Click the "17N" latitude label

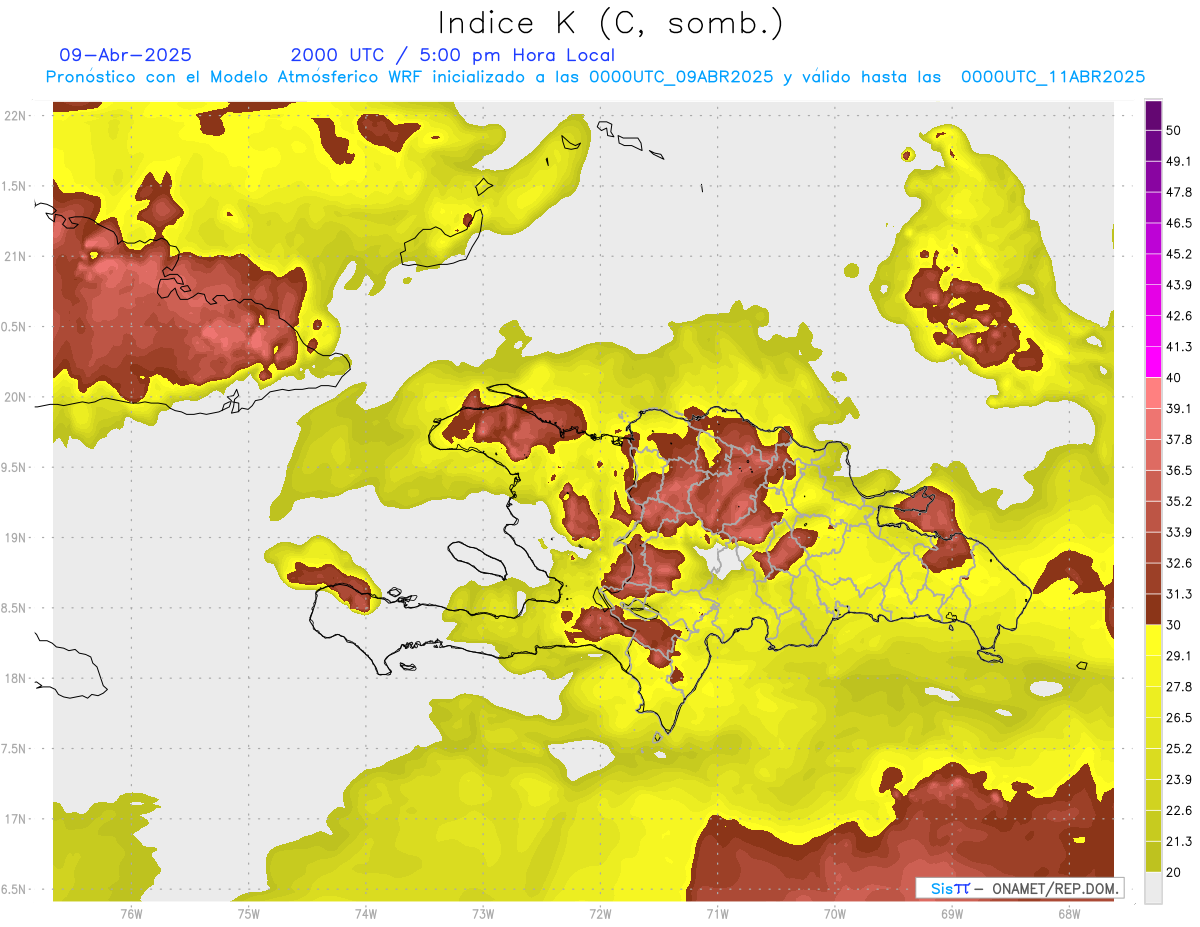[15, 819]
